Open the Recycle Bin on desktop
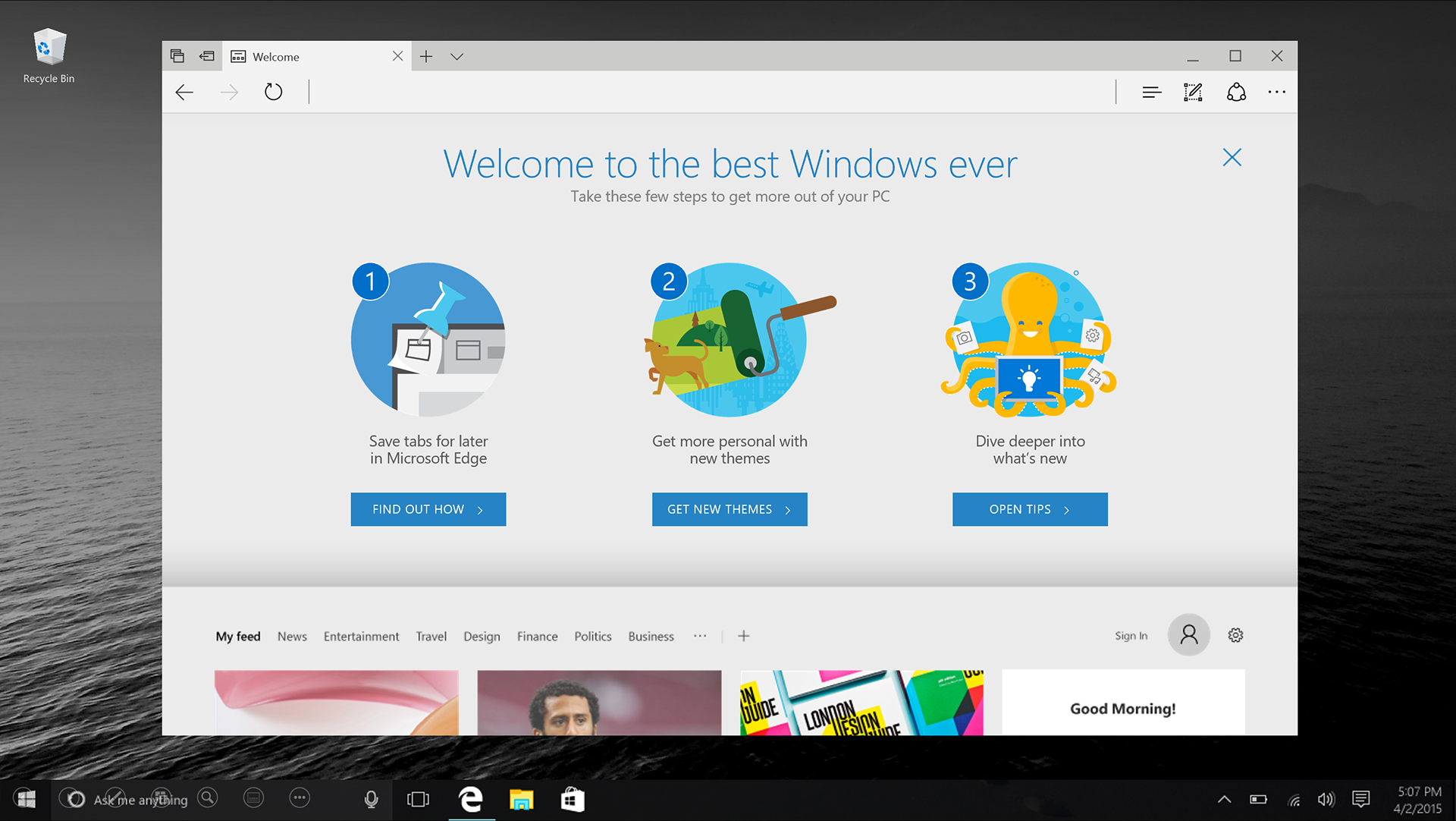1456x821 pixels. (x=49, y=56)
